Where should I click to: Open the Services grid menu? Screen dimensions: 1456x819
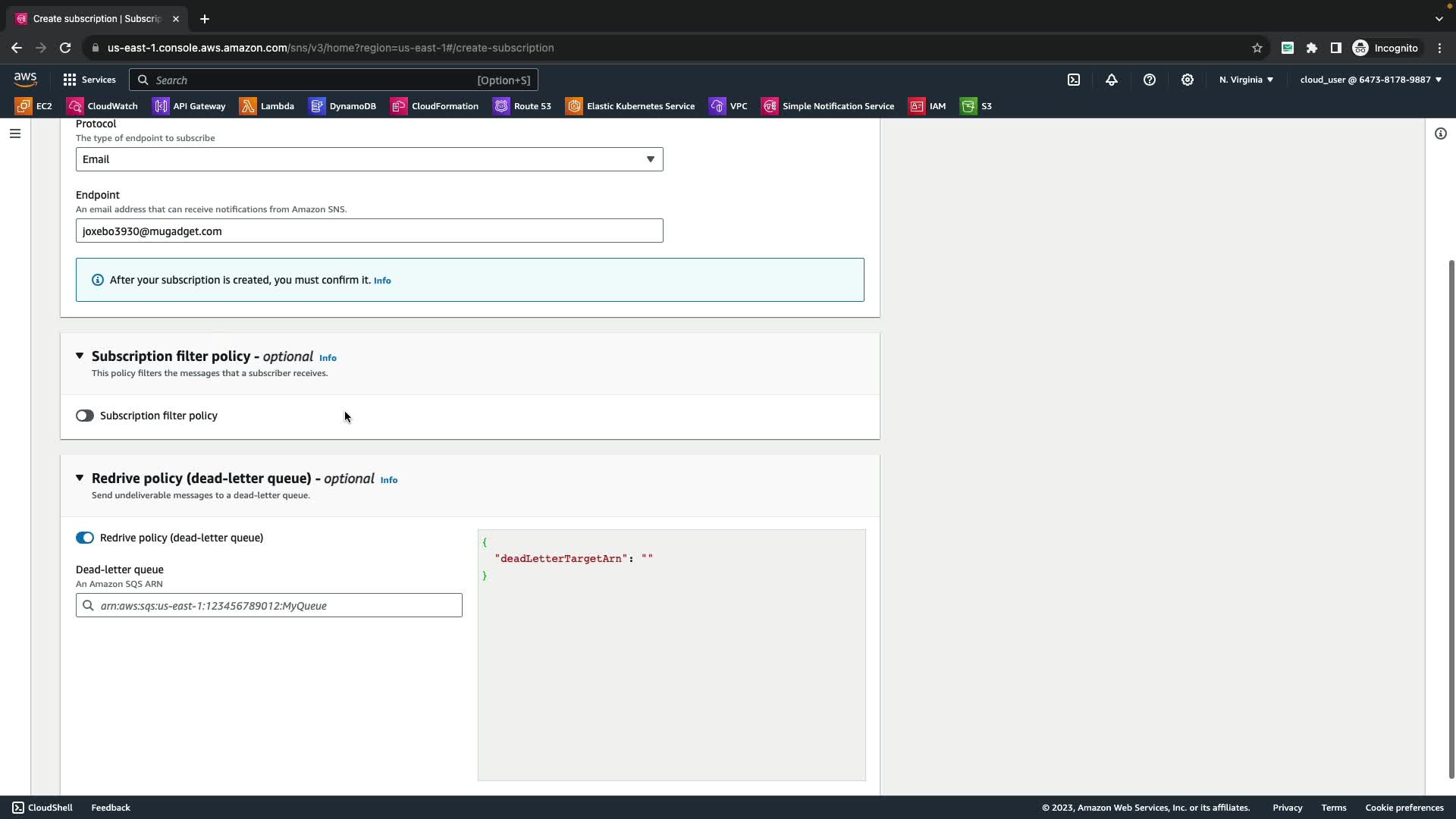[89, 80]
